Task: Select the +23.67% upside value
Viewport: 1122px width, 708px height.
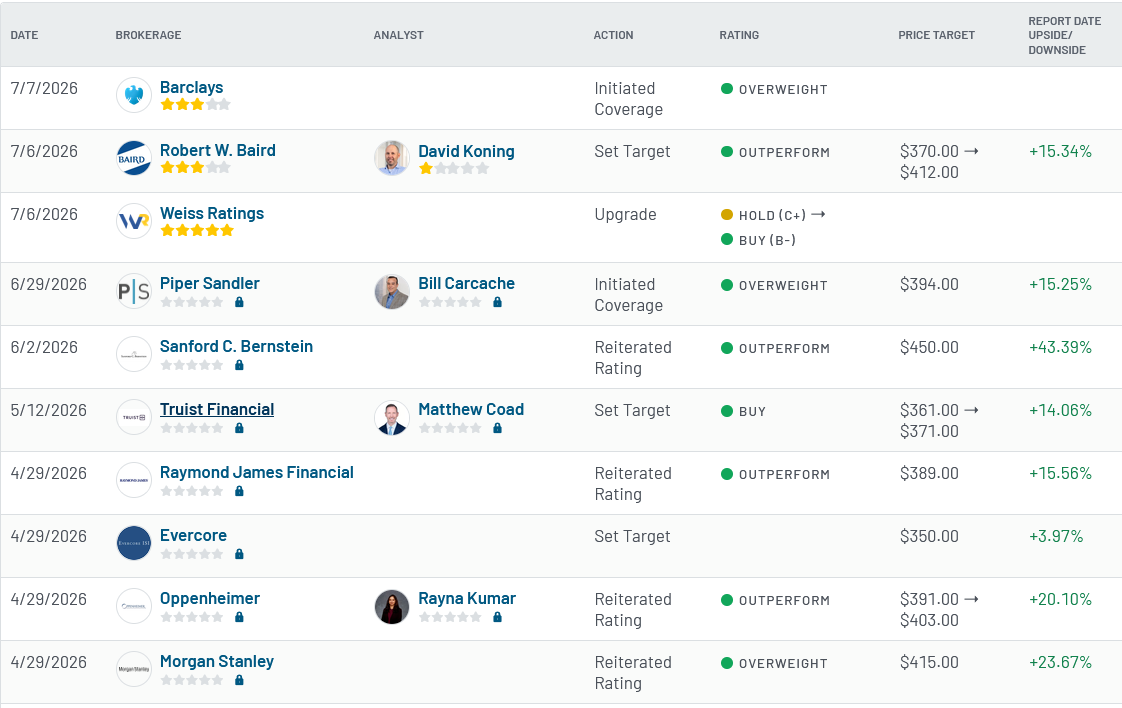Action: tap(1060, 662)
